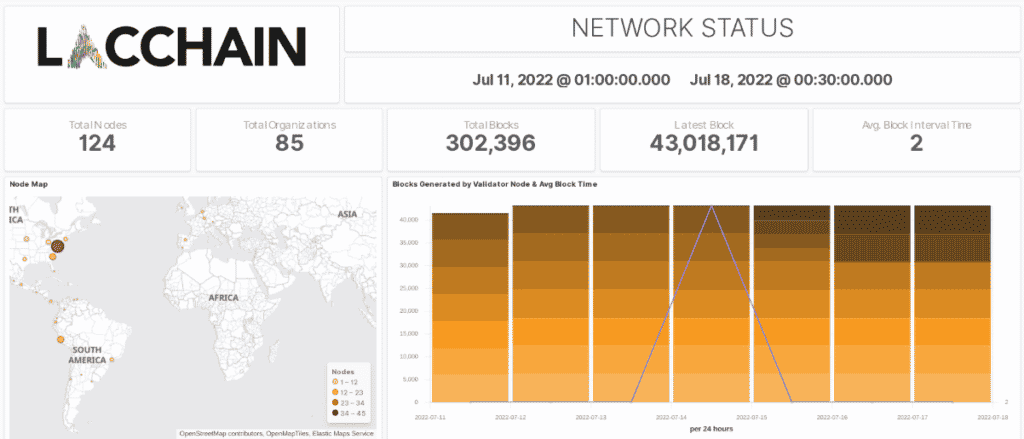Click the Latest Block value 43,018,171

[x=704, y=143]
